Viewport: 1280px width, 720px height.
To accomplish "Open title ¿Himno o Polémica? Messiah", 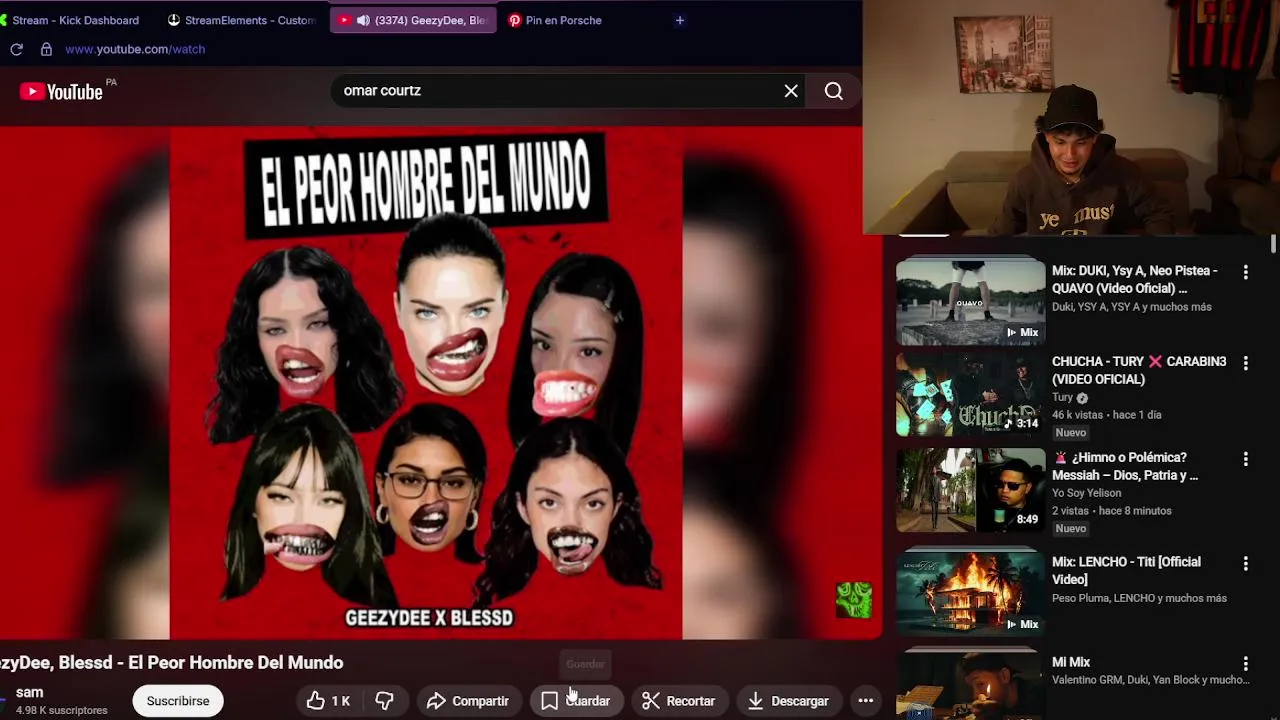I will (x=1125, y=466).
